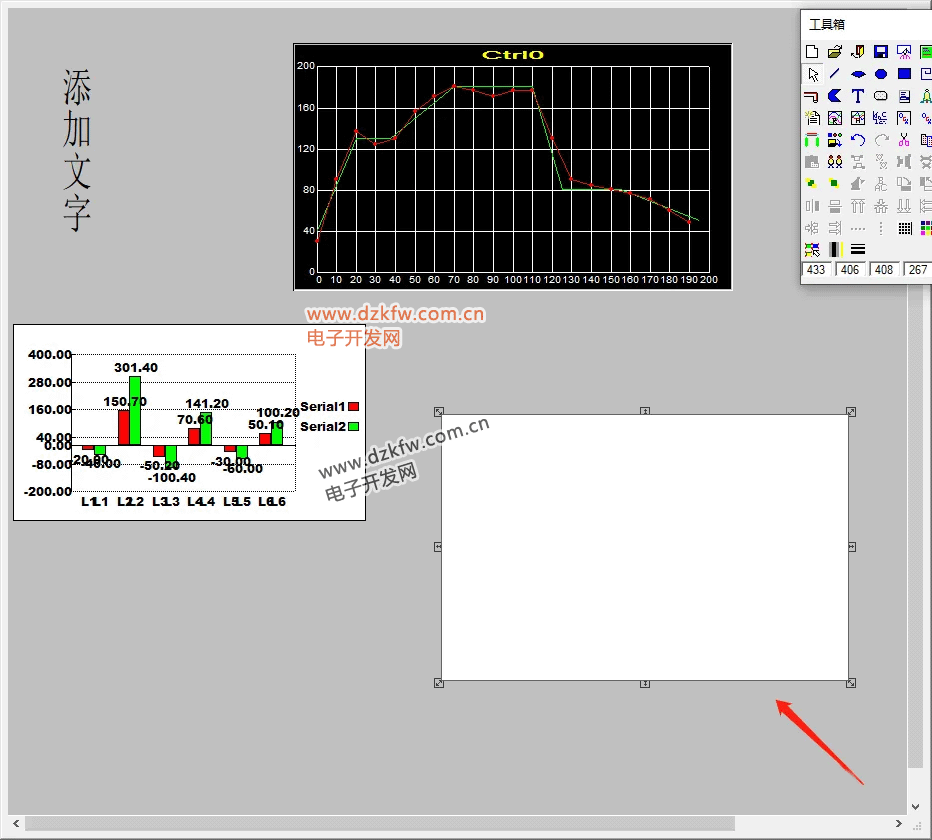Click the Undo arrow icon
Viewport: 932px width, 840px height.
click(858, 140)
